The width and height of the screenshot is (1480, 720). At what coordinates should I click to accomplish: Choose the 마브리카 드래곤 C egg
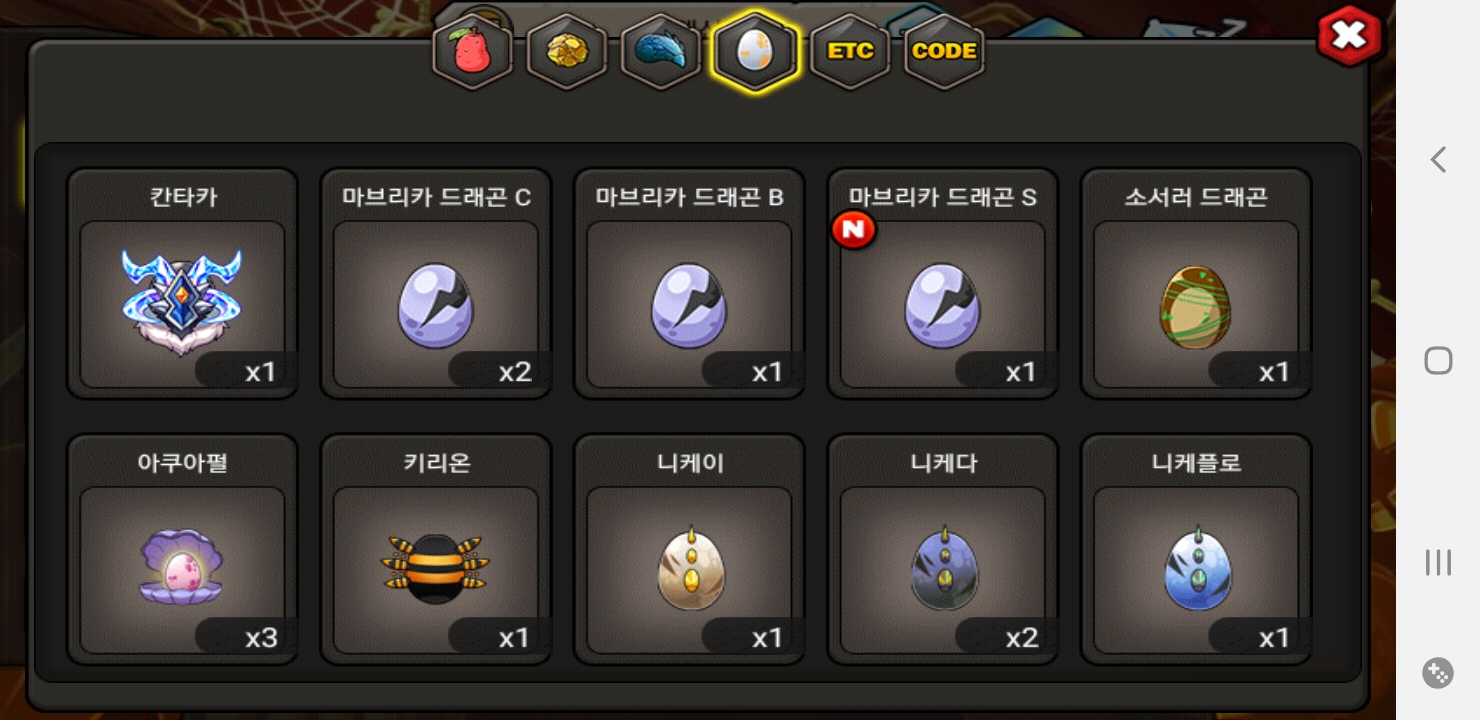pyautogui.click(x=436, y=284)
